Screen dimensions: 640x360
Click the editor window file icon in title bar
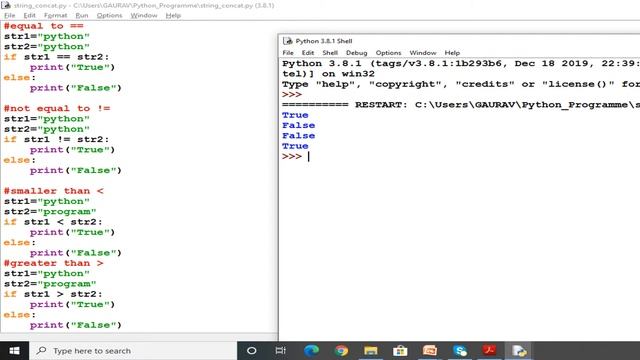[6, 5]
